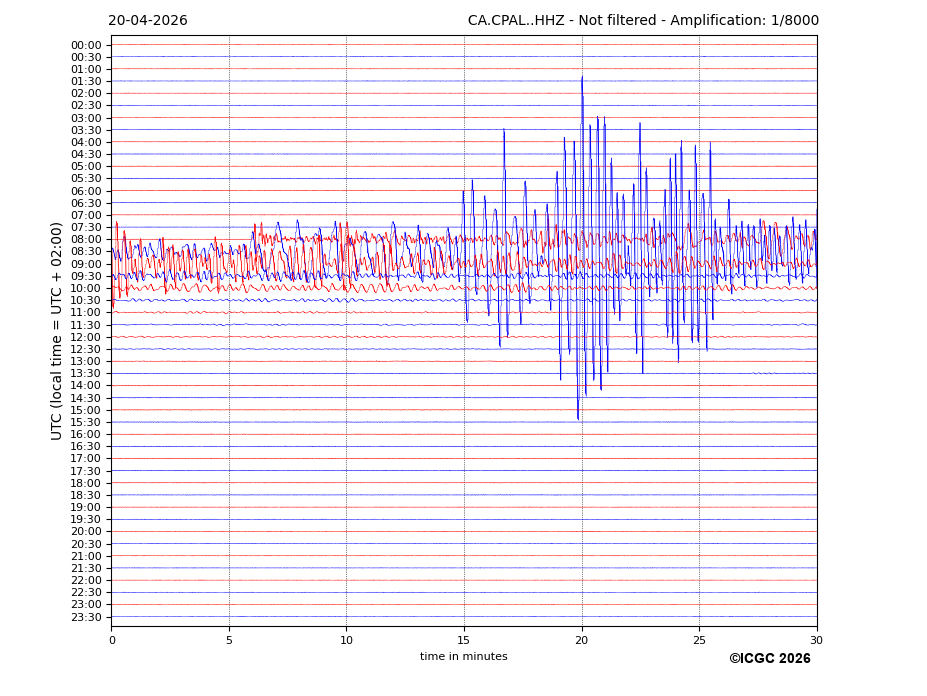Select the 12:00 time row label
Viewport: 927px width, 696px height.
click(86, 337)
